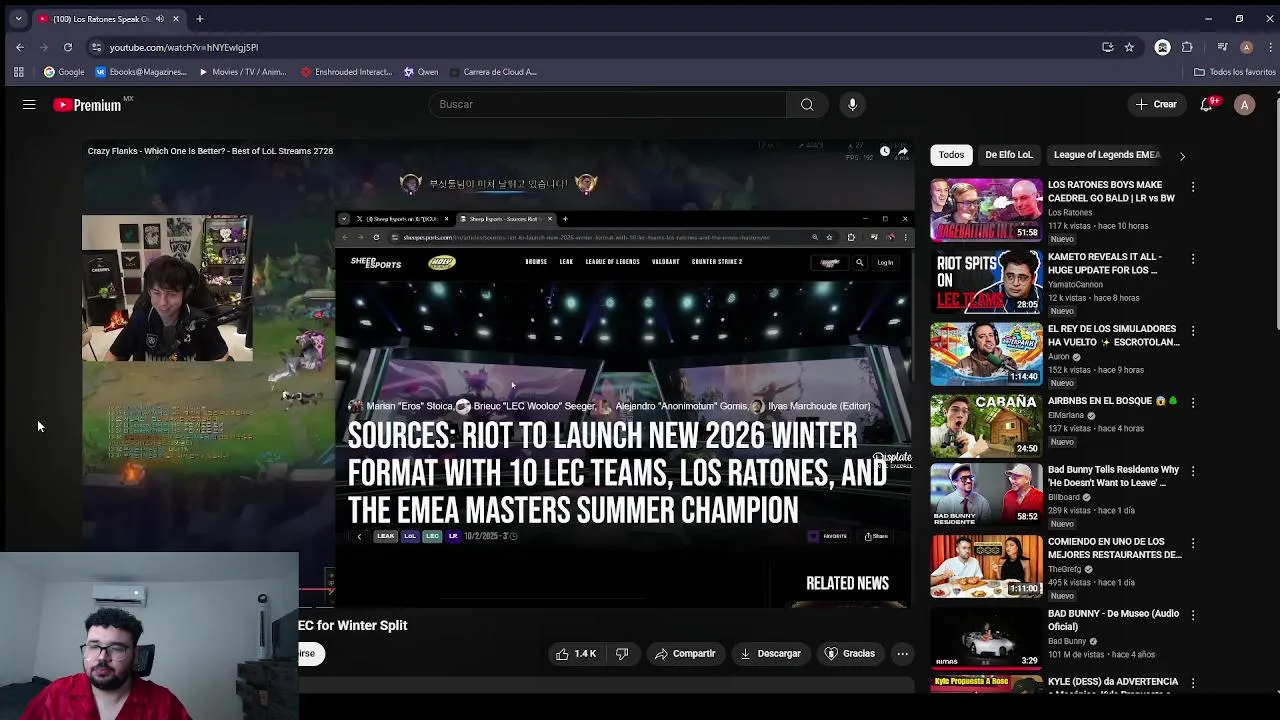The image size is (1280, 720).
Task: Open the Google bookmark
Action: coord(64,72)
